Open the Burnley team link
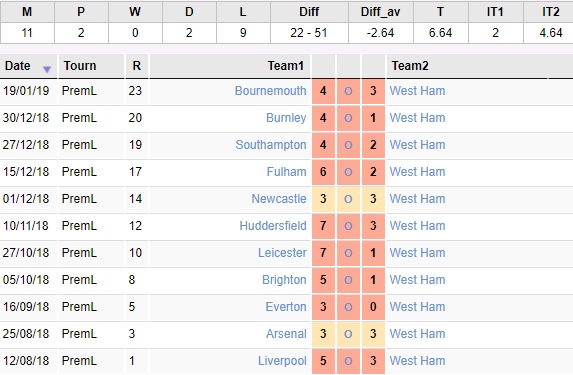 coord(286,118)
